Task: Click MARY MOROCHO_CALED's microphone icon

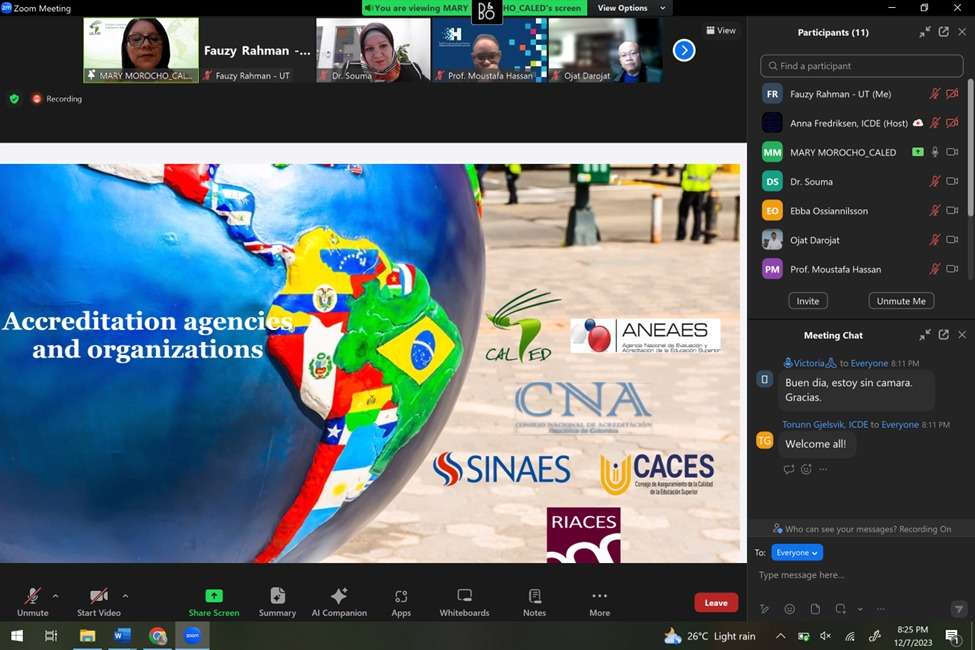Action: 935,152
